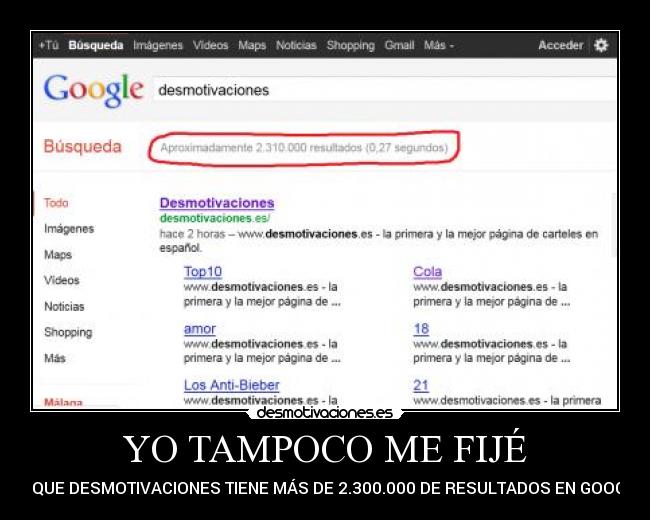The image size is (650, 520).
Task: Open the amor sitelink
Action: [200, 329]
